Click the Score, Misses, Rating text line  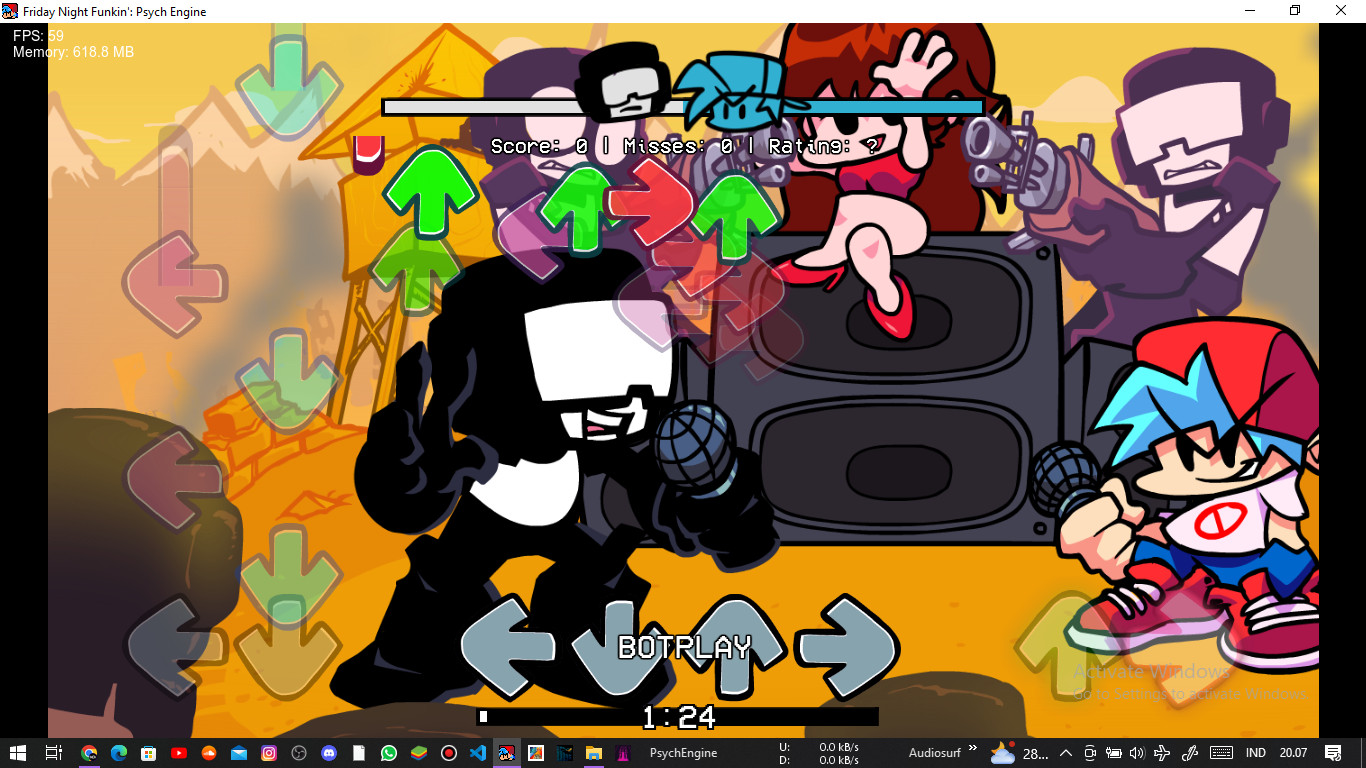tap(685, 146)
